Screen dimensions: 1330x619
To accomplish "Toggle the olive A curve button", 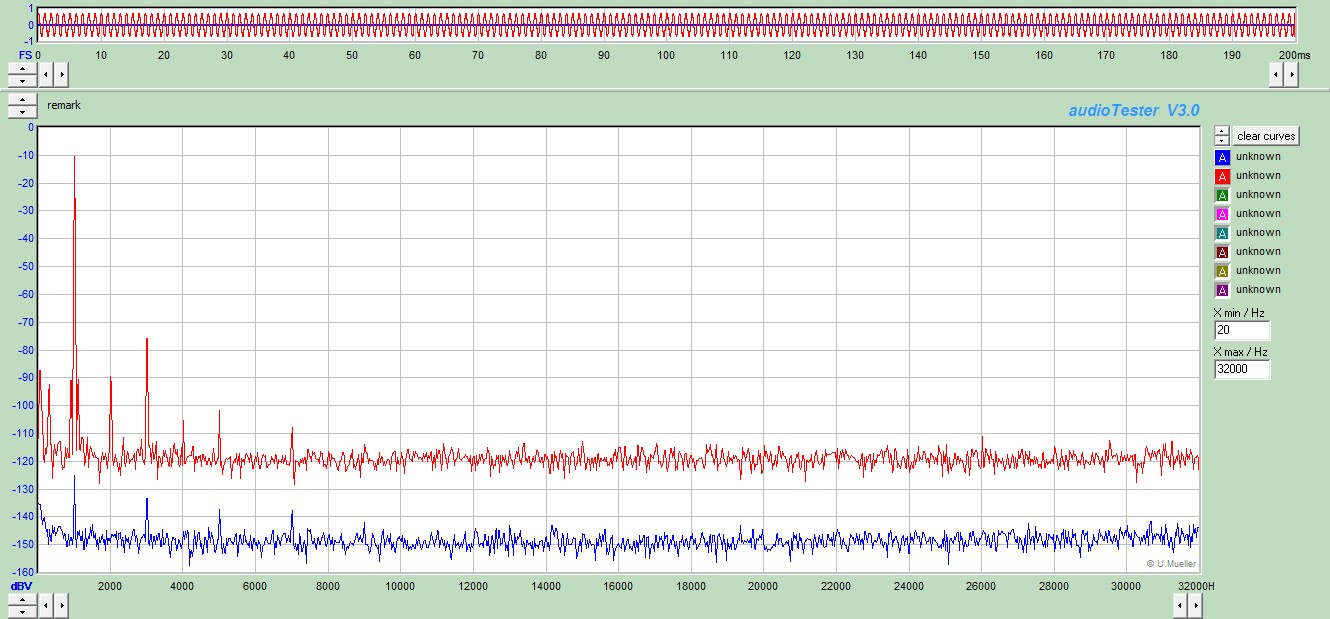I will [x=1222, y=271].
